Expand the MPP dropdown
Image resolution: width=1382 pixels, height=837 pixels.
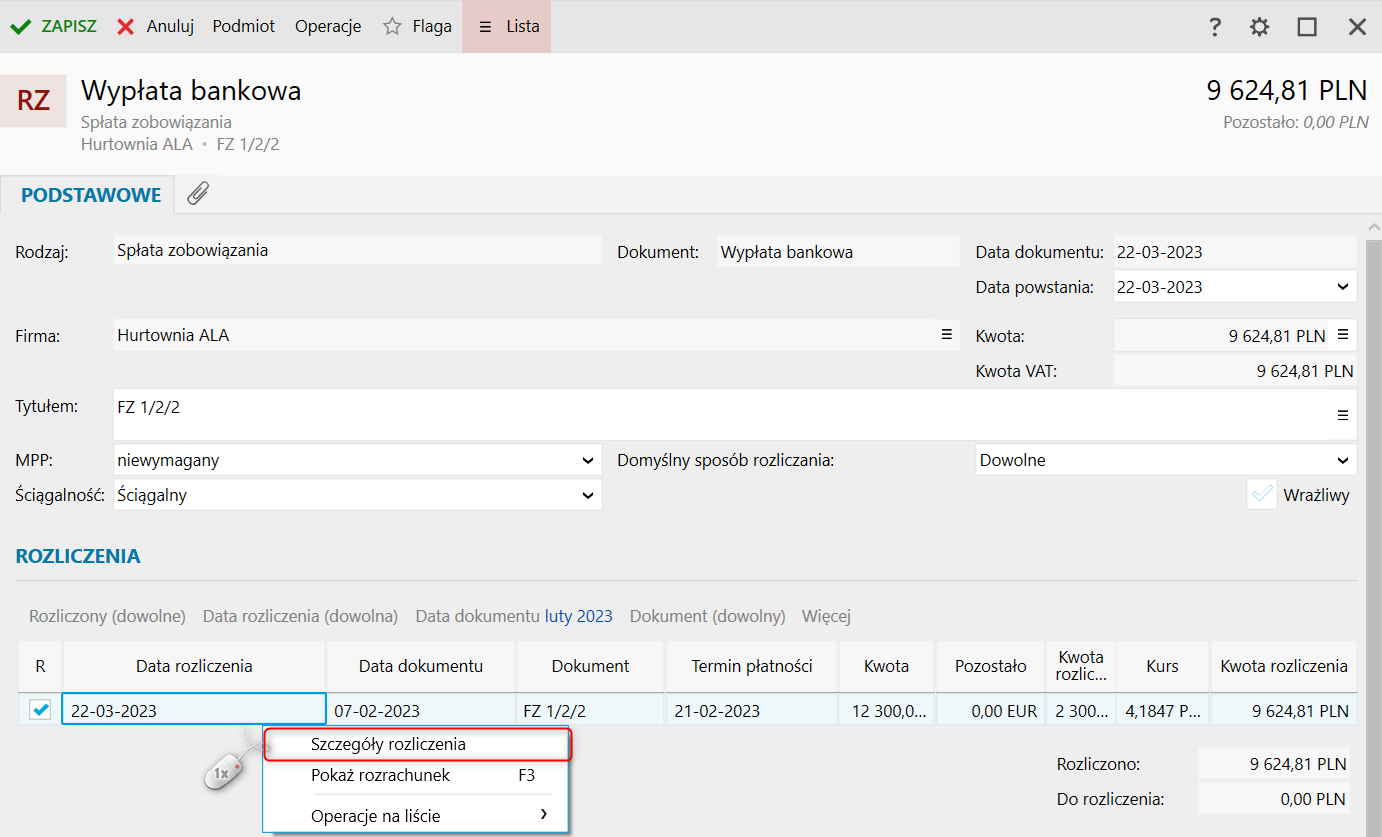pos(587,461)
